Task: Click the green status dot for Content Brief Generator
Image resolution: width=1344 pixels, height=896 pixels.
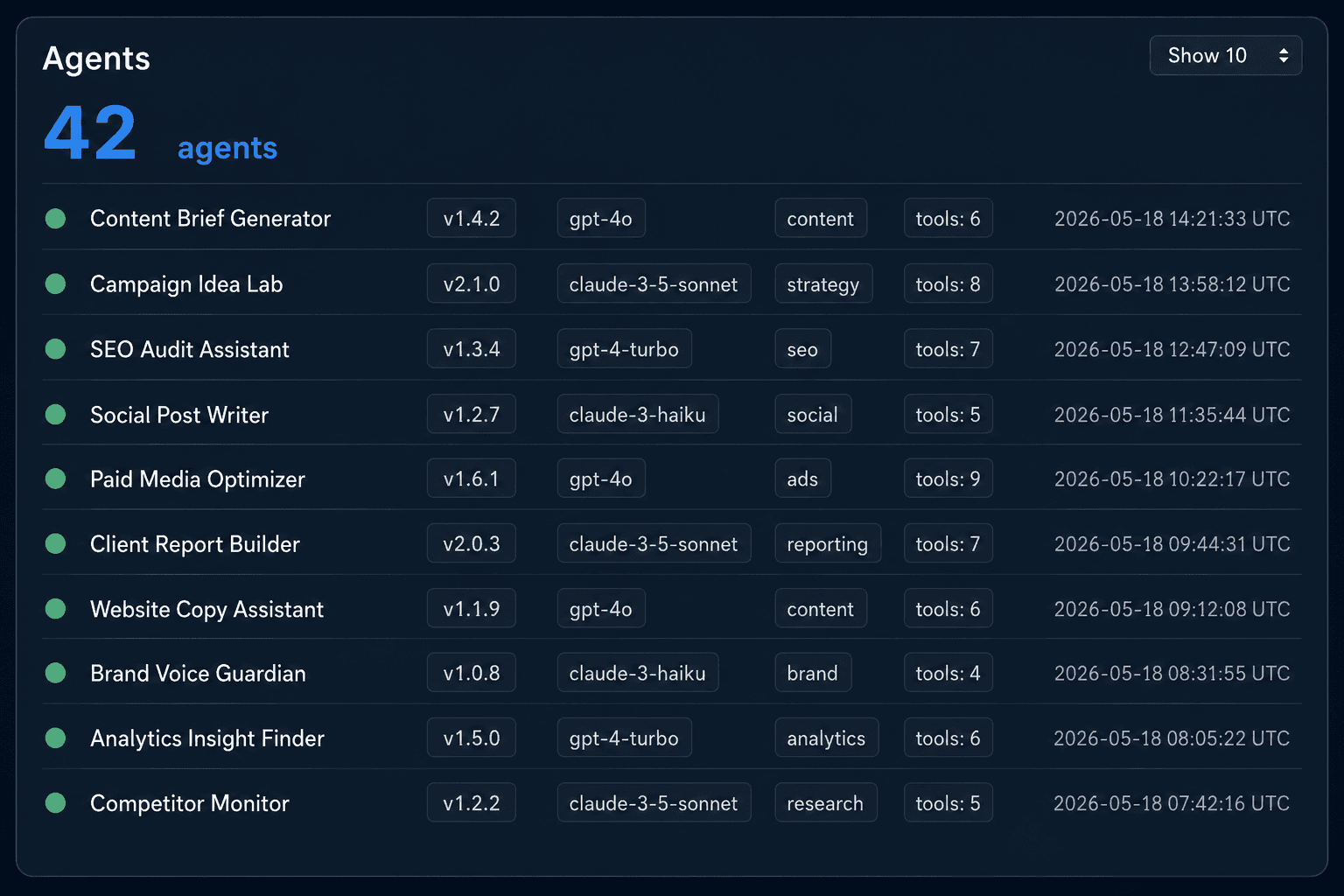Action: pyautogui.click(x=55, y=218)
